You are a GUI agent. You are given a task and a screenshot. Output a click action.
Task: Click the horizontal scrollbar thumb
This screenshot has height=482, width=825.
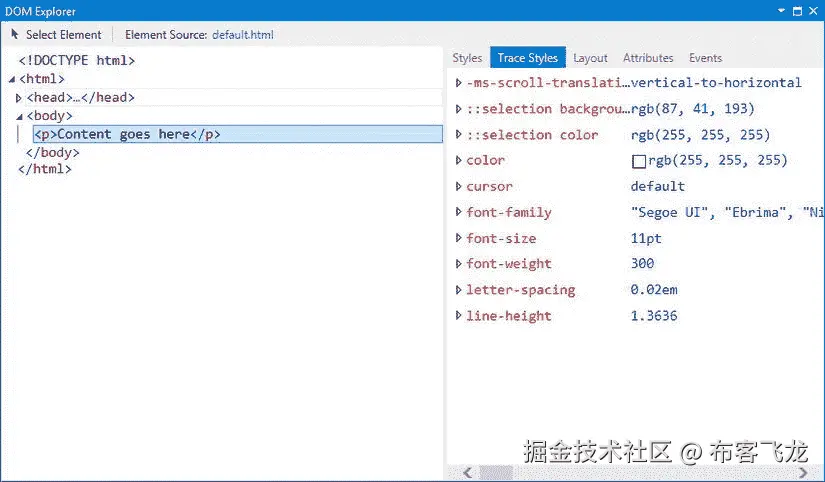(496, 473)
